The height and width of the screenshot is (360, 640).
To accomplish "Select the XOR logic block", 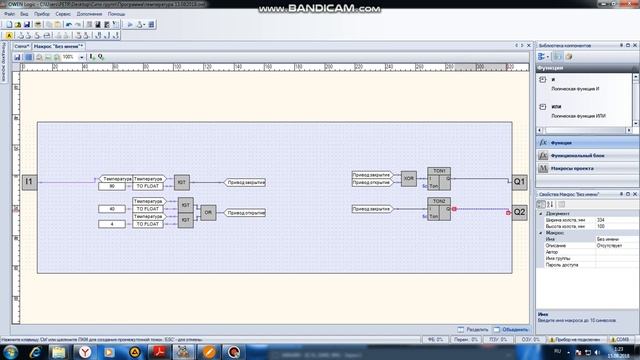I will (409, 178).
